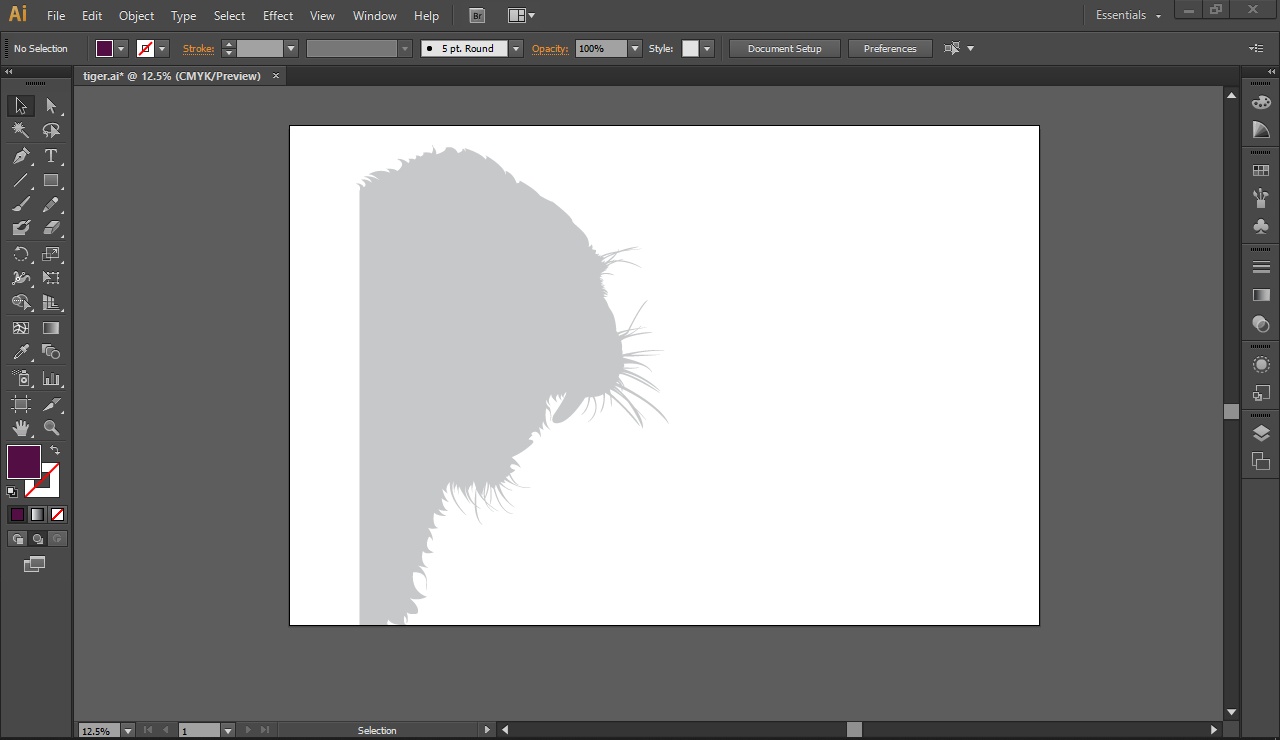Select the Slice tool
The image size is (1280, 740).
(51, 404)
